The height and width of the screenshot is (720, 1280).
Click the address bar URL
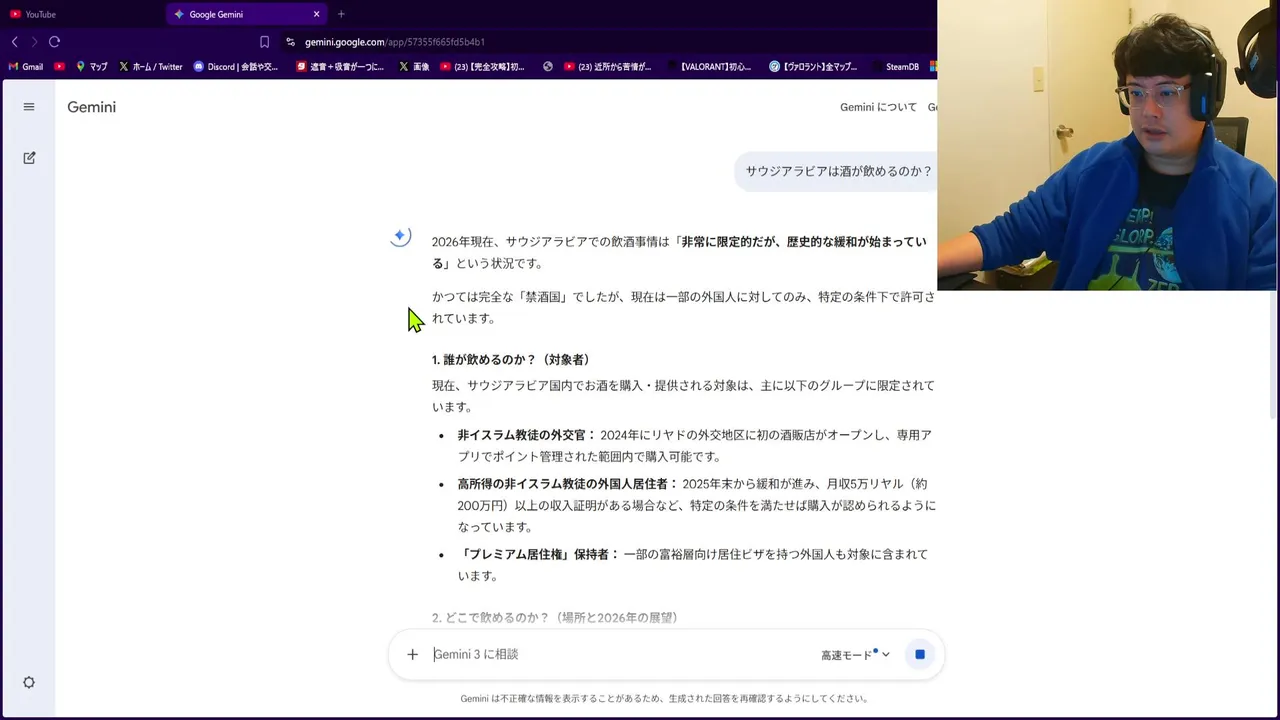point(395,42)
